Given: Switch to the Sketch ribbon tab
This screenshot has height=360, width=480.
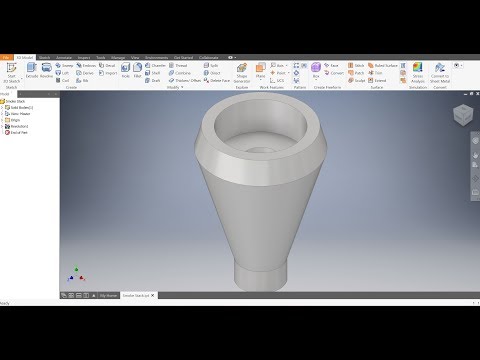Looking at the screenshot, I should pos(44,57).
